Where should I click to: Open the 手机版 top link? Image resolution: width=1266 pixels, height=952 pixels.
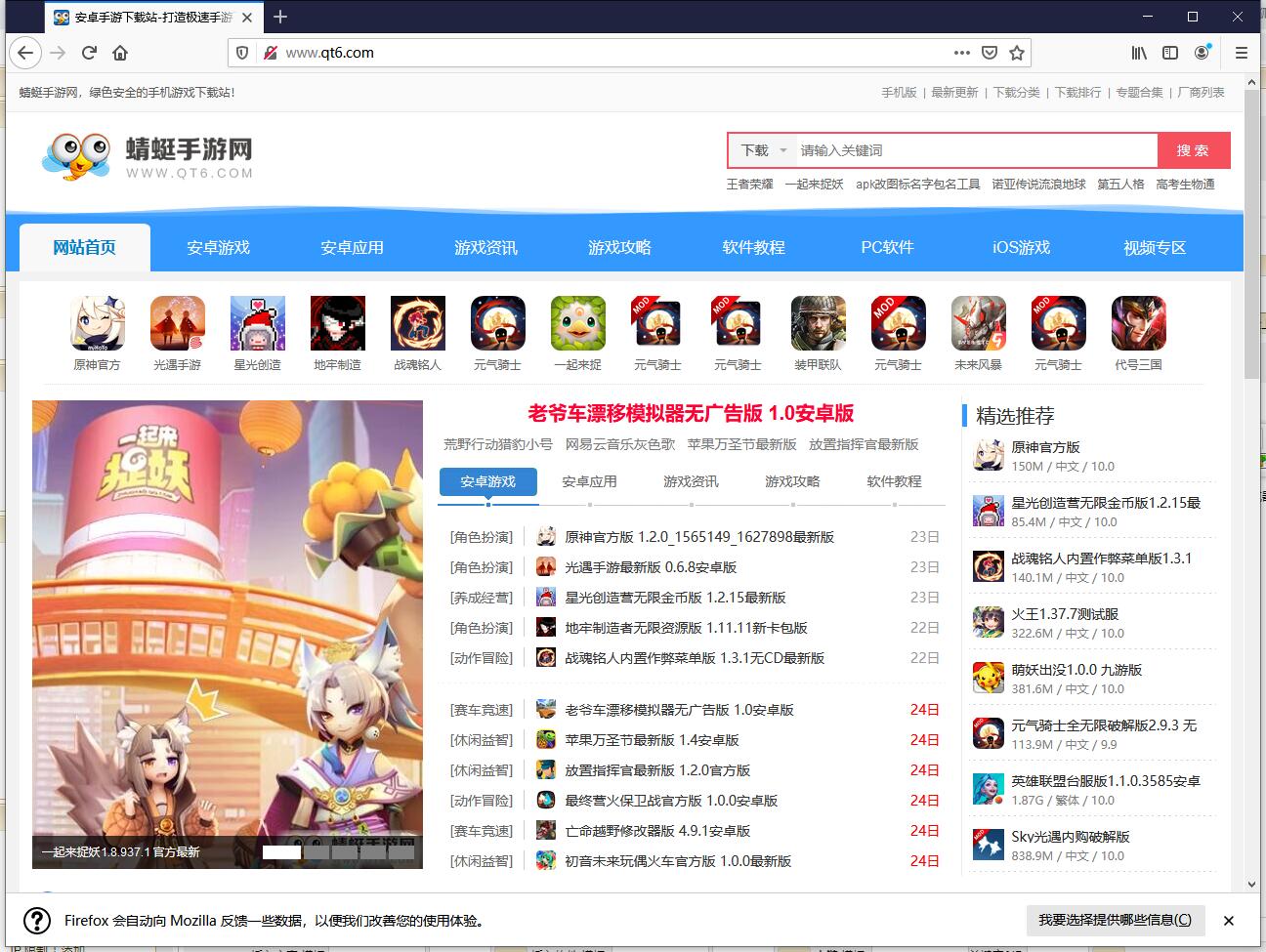click(899, 93)
